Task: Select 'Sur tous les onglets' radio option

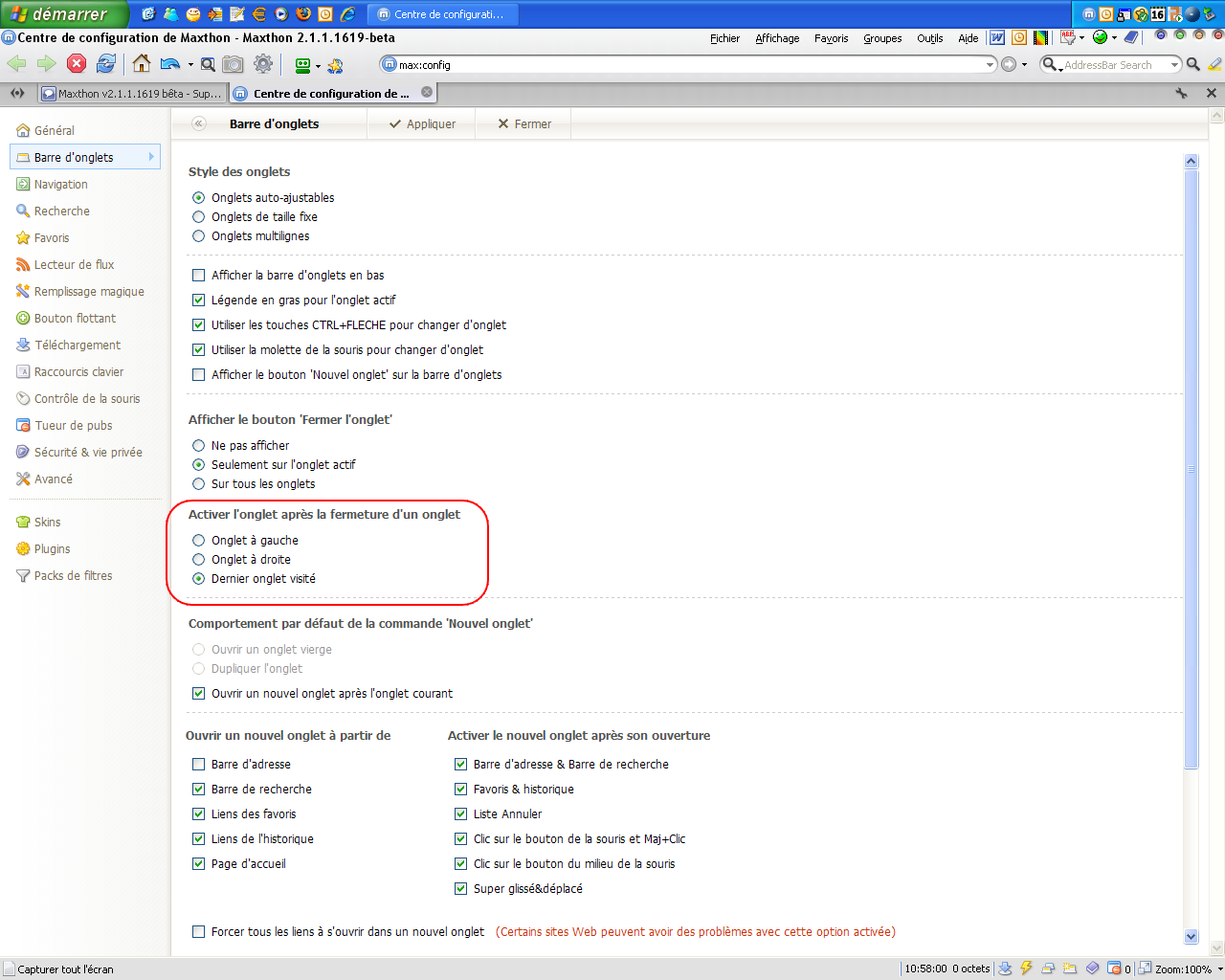Action: pos(199,484)
